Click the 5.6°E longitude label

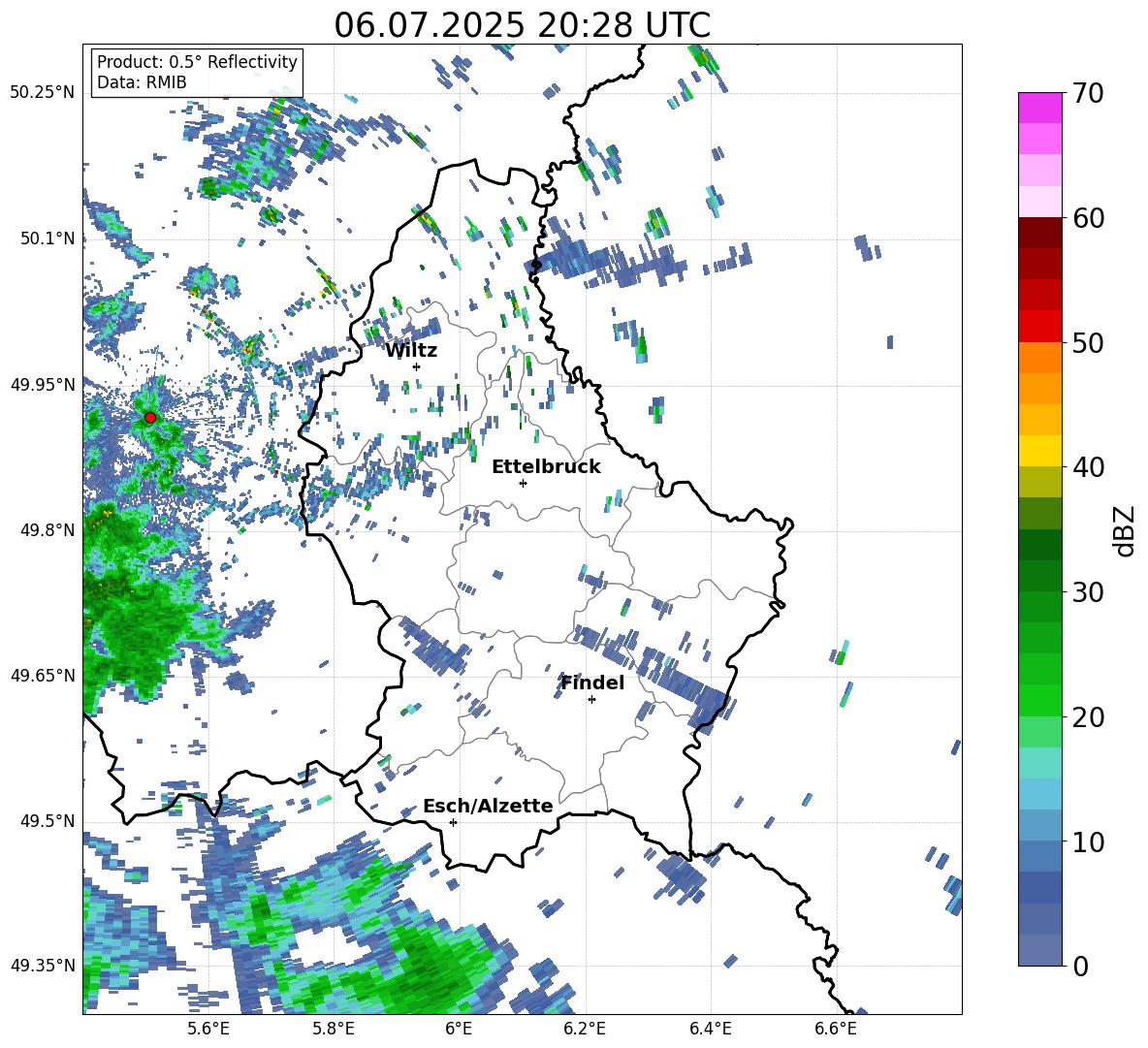(x=208, y=1029)
